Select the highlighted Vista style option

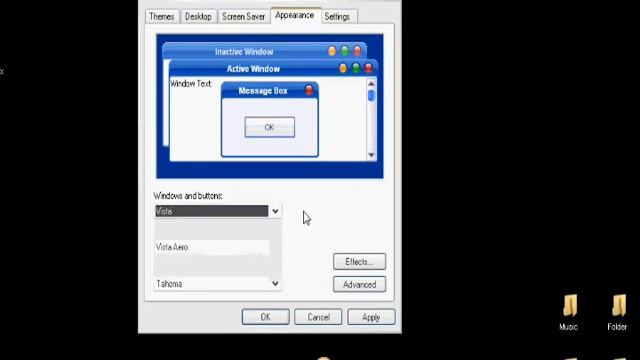coord(211,211)
